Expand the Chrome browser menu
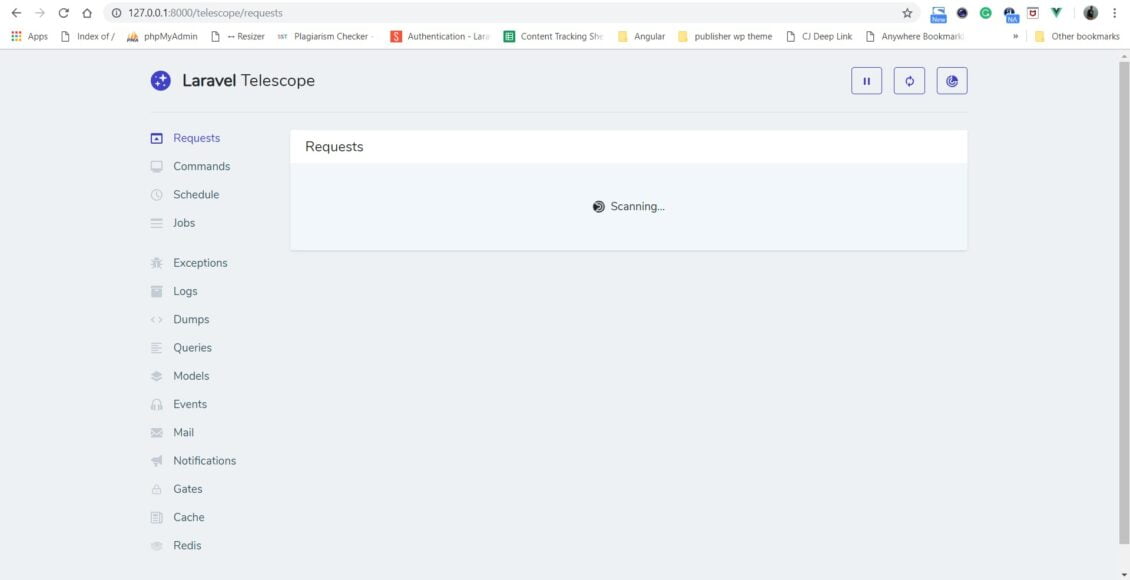Viewport: 1130px width, 580px height. pos(1114,13)
